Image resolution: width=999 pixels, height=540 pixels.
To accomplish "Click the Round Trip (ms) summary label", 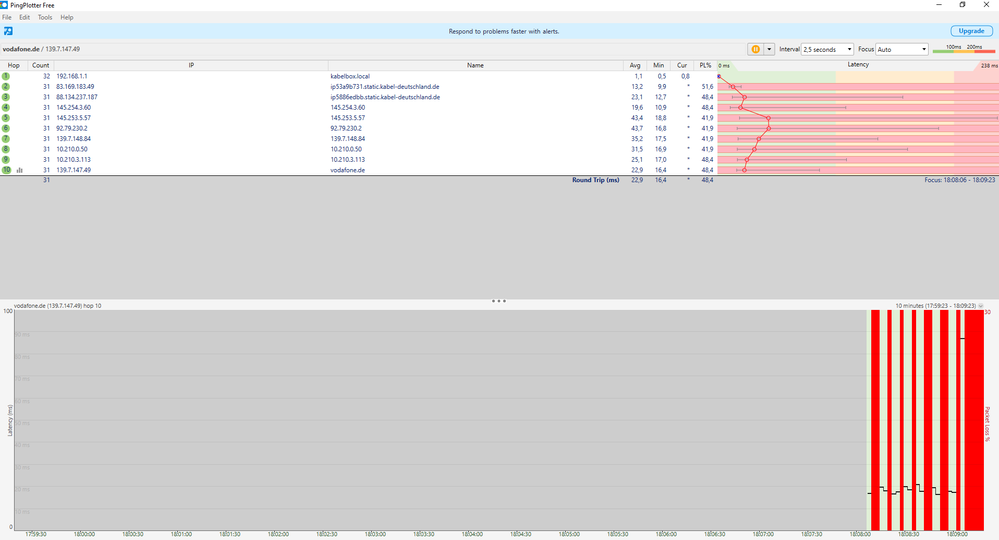I will pos(595,180).
